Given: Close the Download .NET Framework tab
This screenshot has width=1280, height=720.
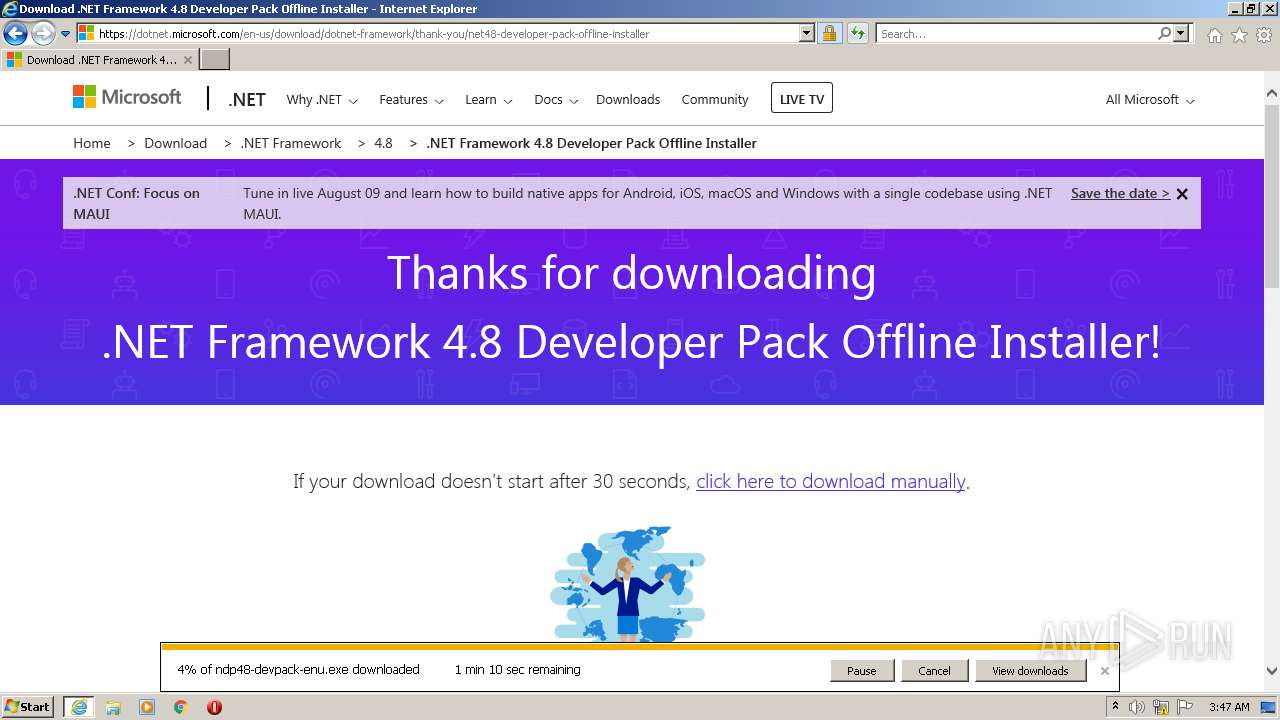Looking at the screenshot, I should (187, 60).
